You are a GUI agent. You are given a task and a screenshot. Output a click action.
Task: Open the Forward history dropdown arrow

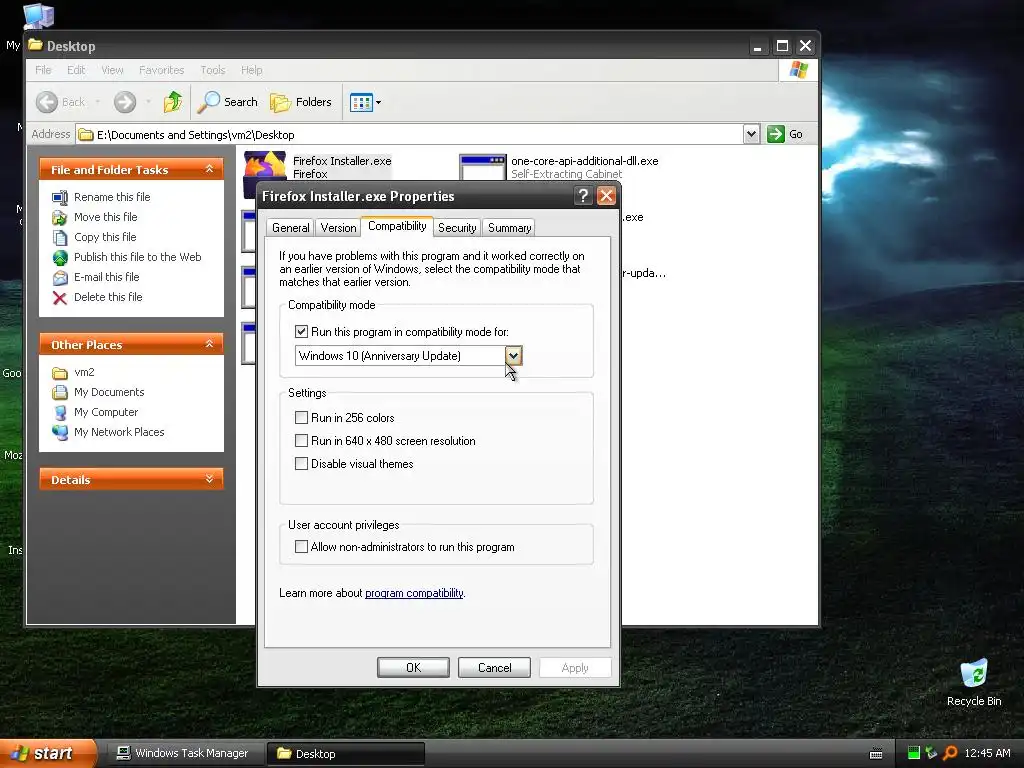coord(148,102)
